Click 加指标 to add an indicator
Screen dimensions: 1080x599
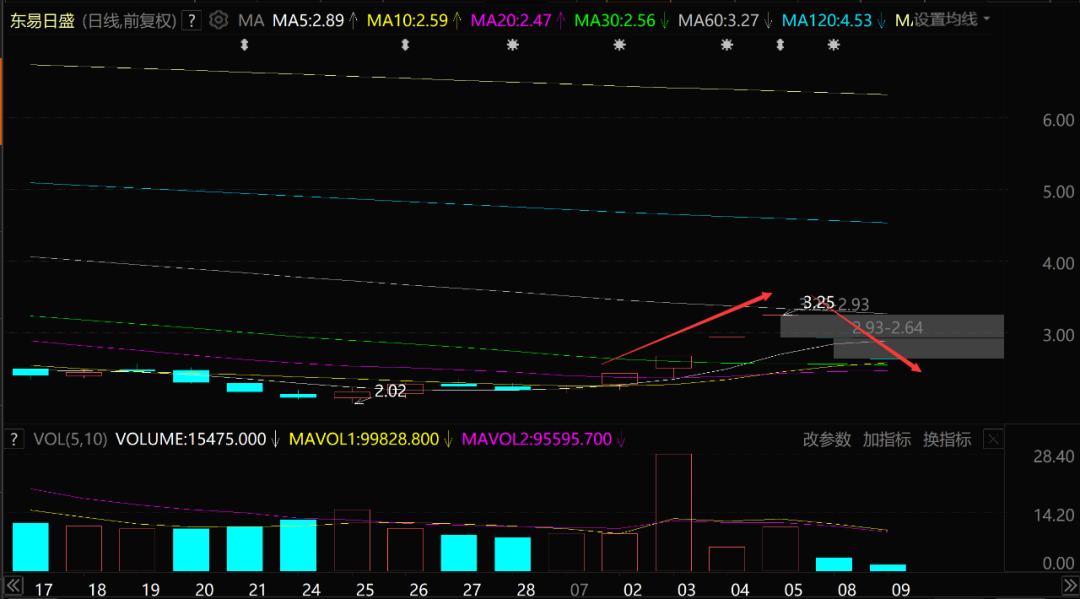886,439
